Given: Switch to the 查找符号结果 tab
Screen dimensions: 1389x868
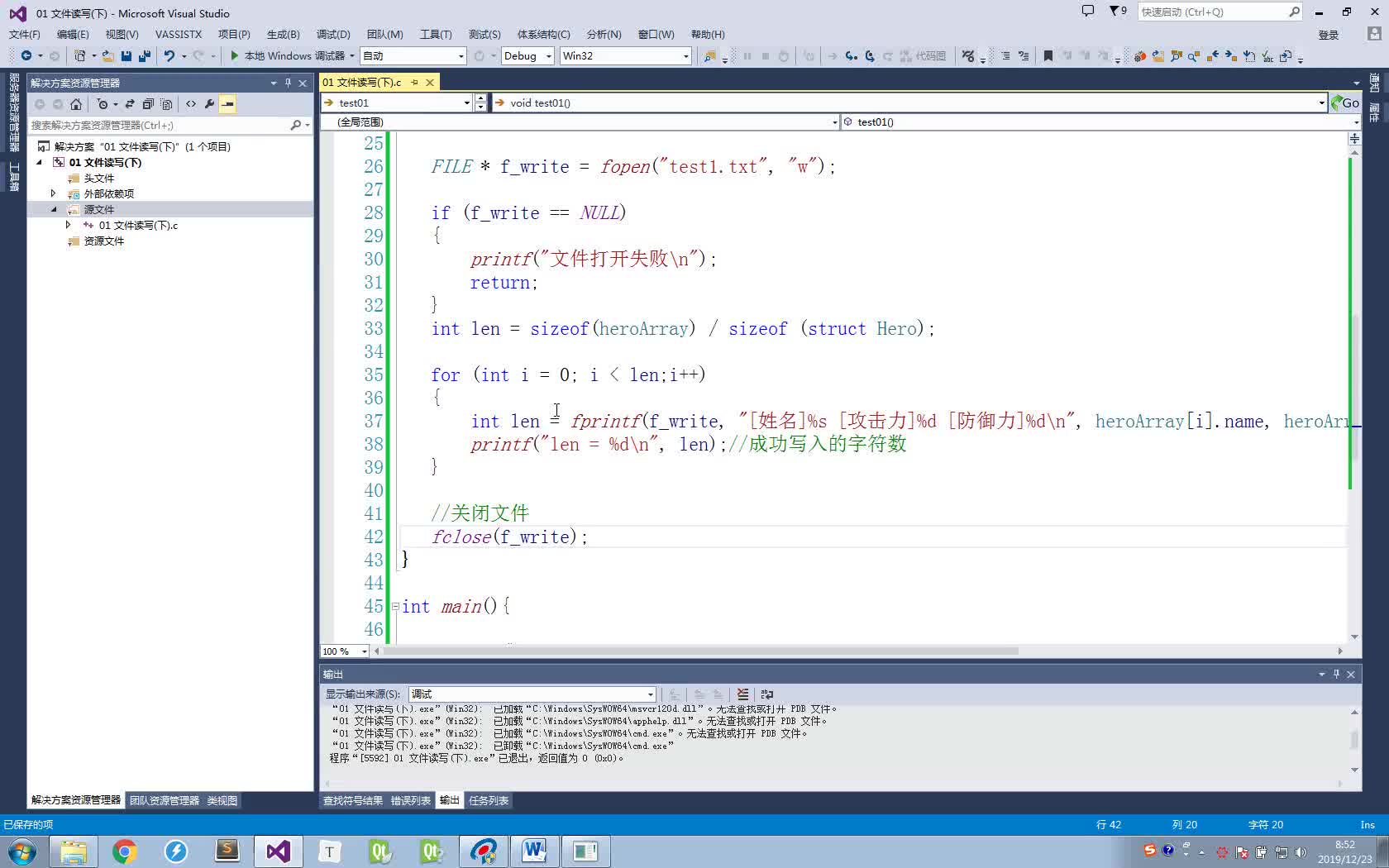Looking at the screenshot, I should point(353,800).
